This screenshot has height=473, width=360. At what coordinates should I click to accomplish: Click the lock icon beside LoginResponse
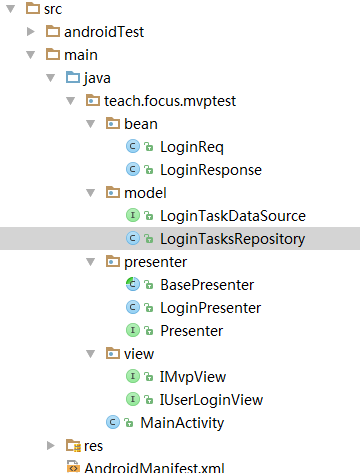[148, 170]
